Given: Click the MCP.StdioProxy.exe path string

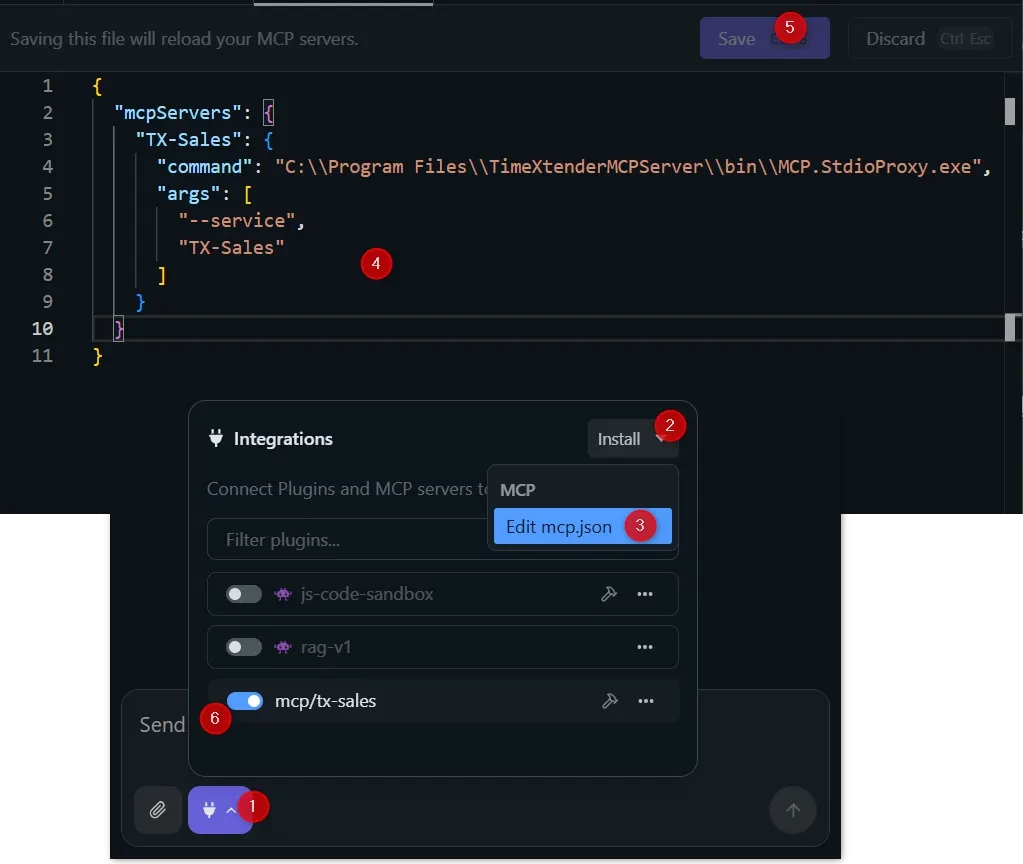Looking at the screenshot, I should [628, 166].
